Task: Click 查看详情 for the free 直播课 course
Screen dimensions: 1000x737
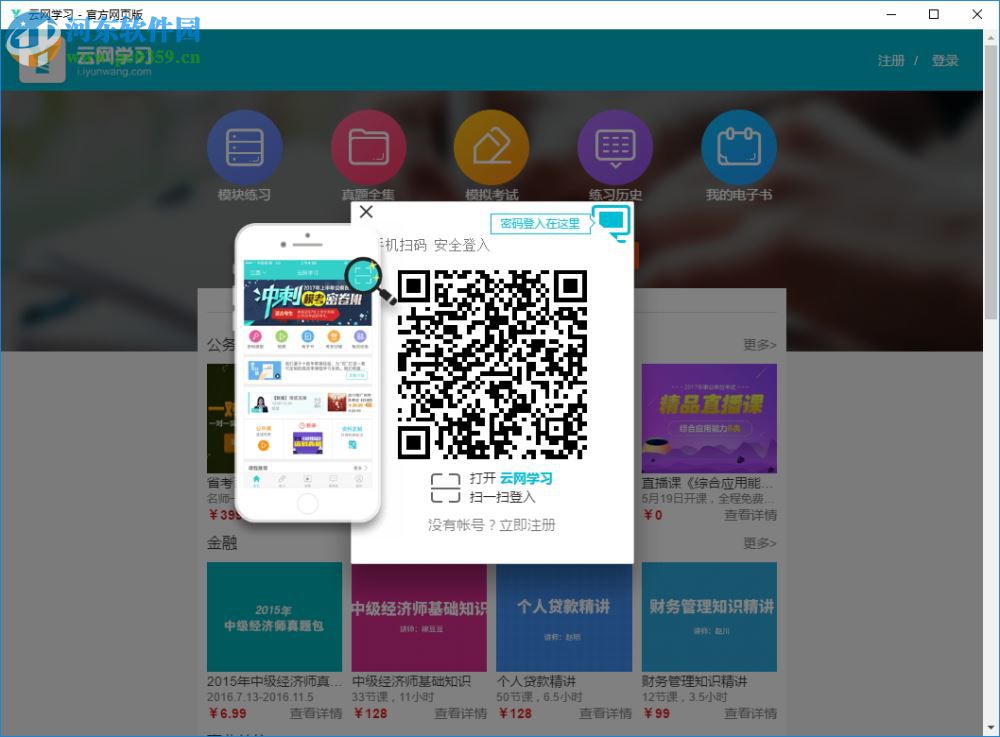Action: [750, 514]
